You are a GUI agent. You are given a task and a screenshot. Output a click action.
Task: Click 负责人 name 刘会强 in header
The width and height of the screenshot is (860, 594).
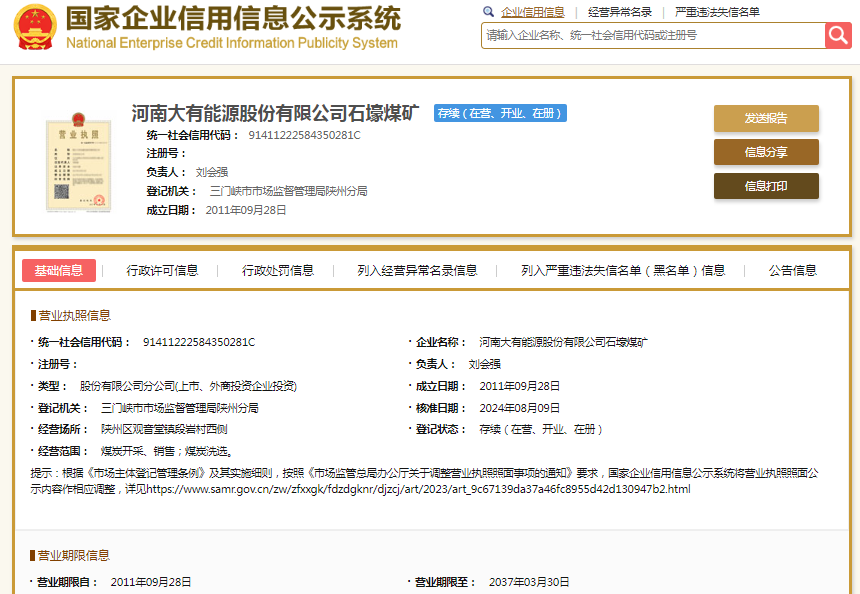point(212,172)
